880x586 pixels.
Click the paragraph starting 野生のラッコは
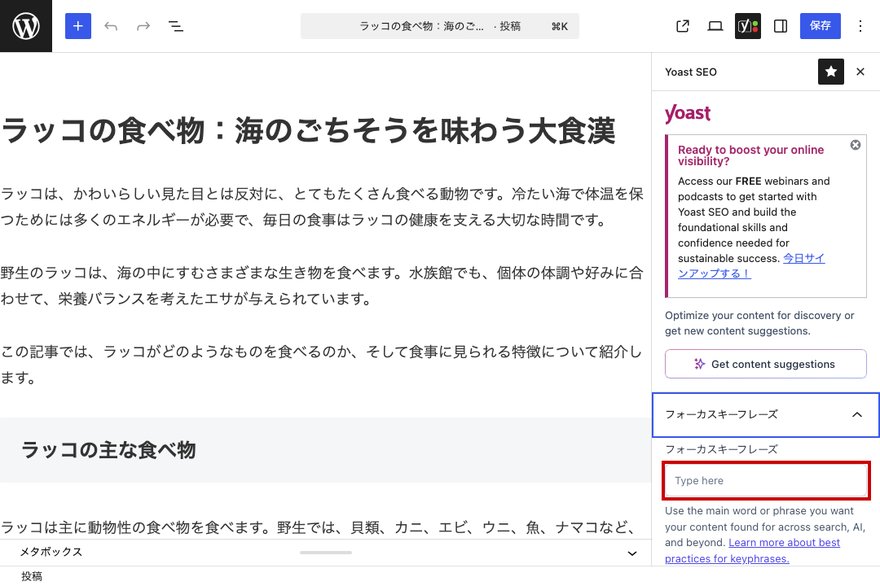[322, 286]
